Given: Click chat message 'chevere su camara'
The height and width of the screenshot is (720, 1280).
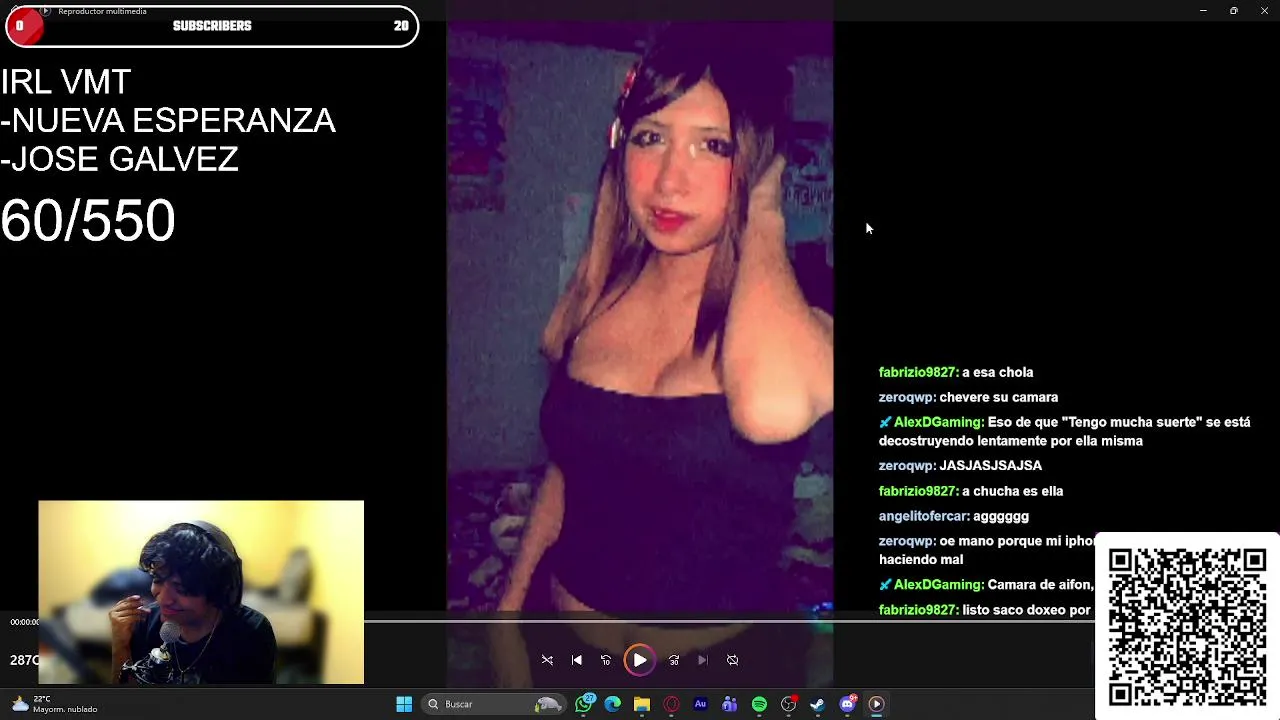Looking at the screenshot, I should (x=999, y=397).
